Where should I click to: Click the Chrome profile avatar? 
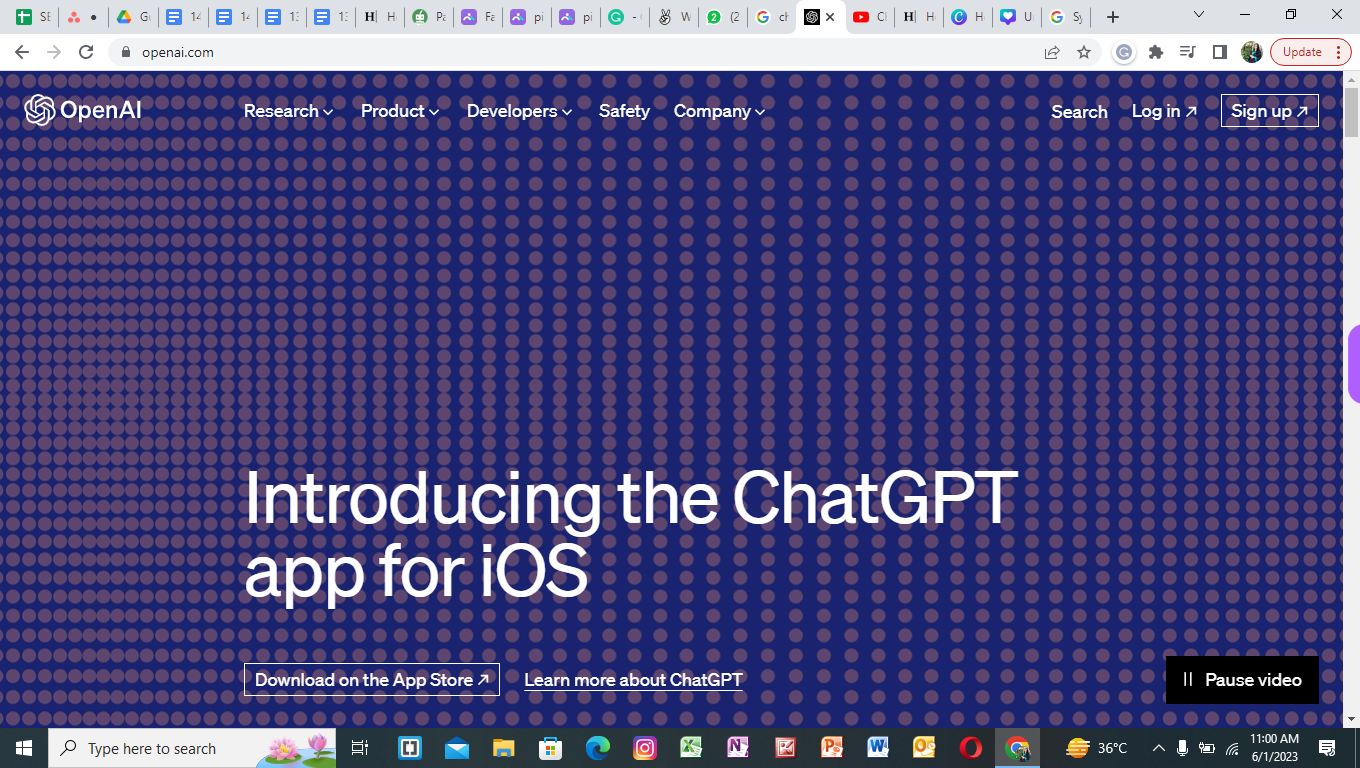(1251, 52)
